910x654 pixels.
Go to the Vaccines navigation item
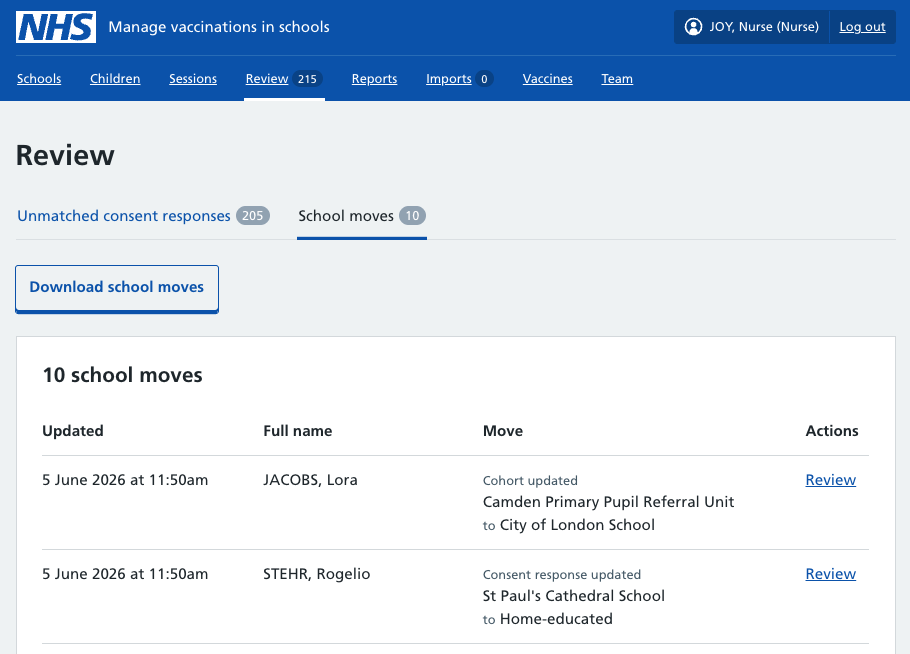point(547,78)
